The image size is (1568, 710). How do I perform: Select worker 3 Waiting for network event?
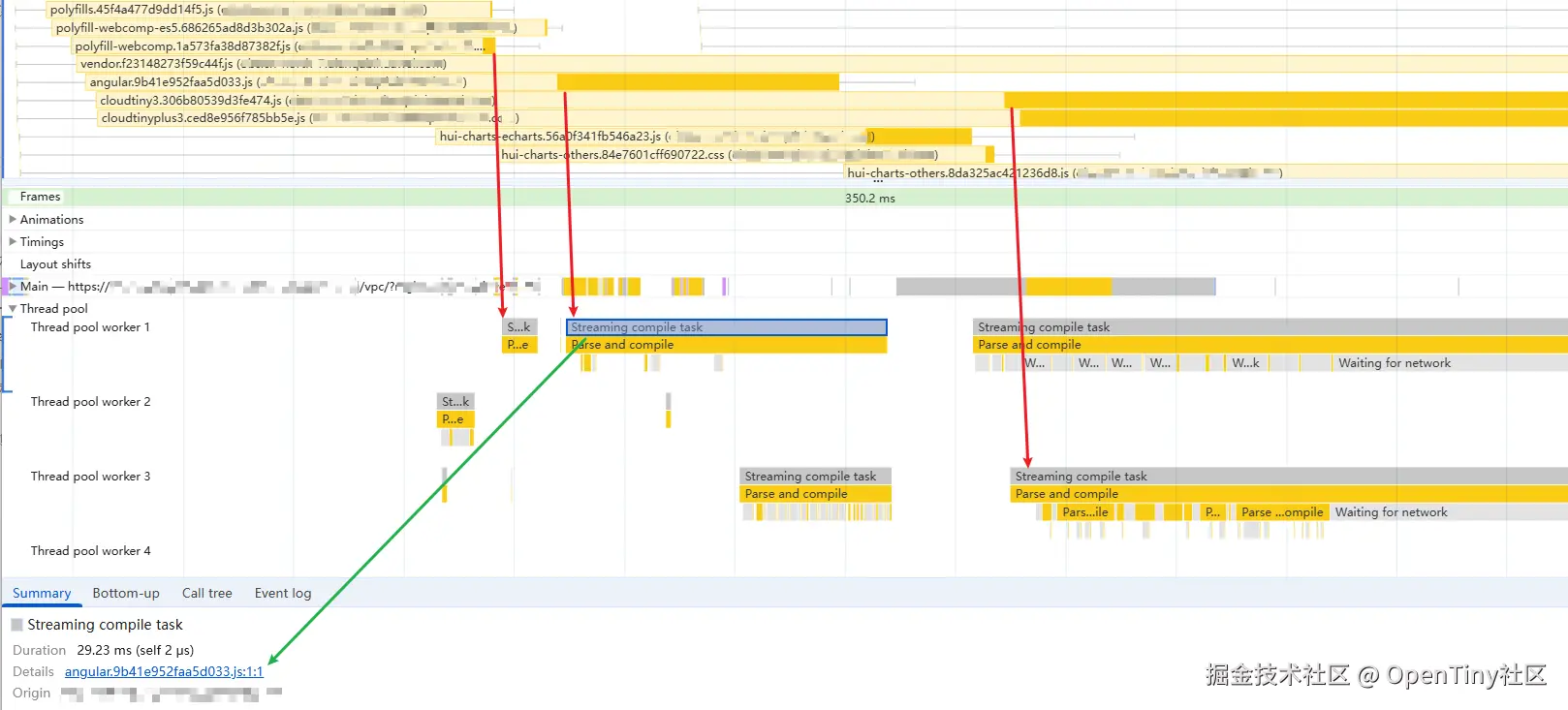click(x=1449, y=512)
